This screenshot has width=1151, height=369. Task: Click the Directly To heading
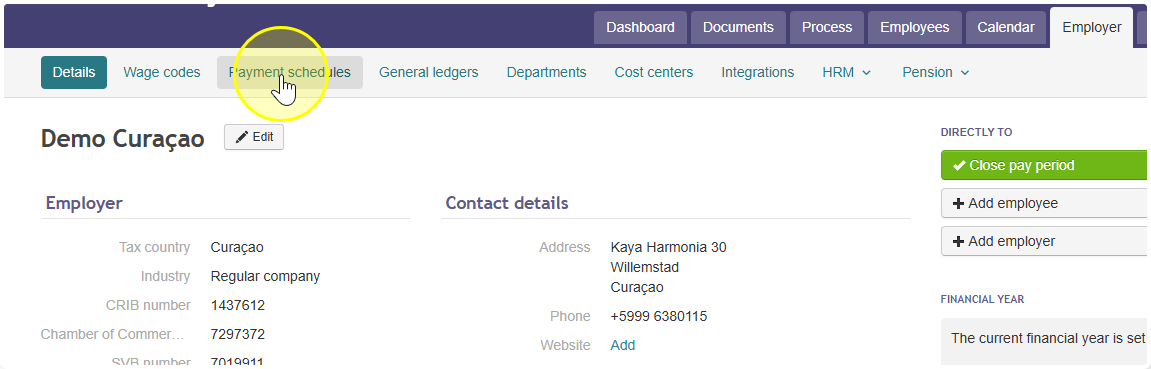pos(976,132)
